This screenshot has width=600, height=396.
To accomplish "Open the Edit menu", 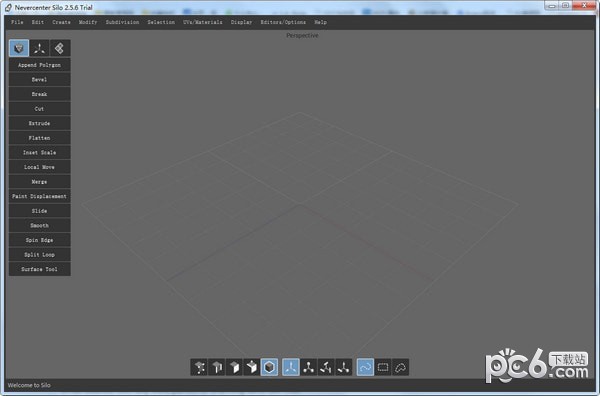I will [38, 22].
